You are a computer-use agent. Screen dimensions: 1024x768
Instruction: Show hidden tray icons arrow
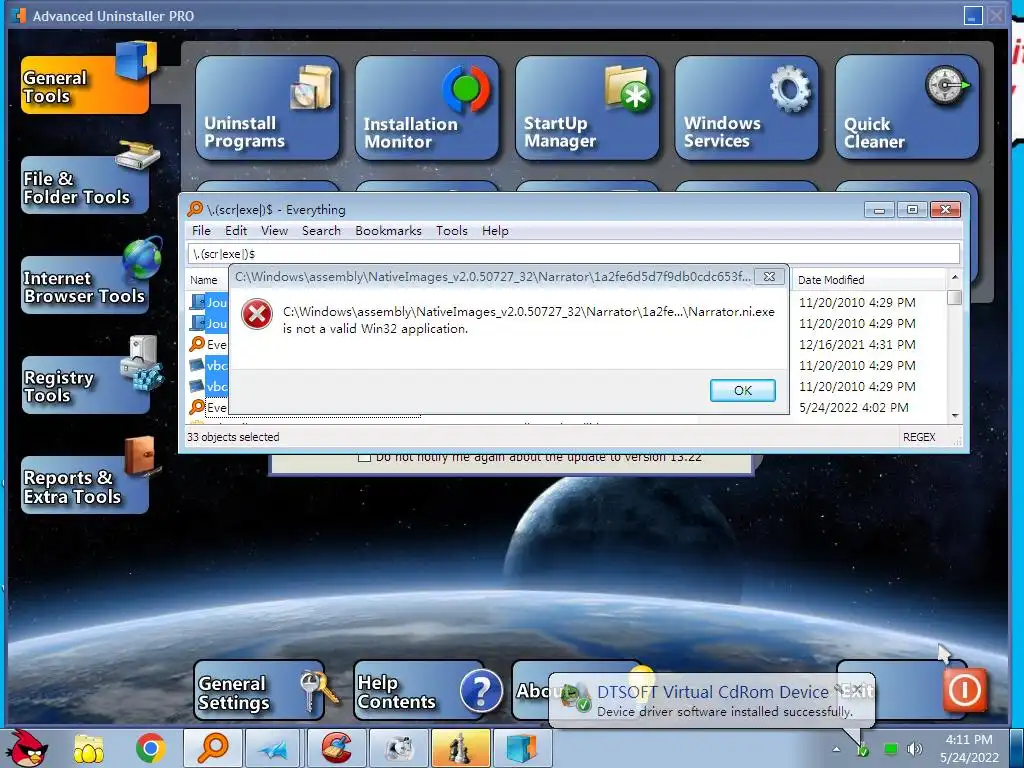(x=836, y=749)
